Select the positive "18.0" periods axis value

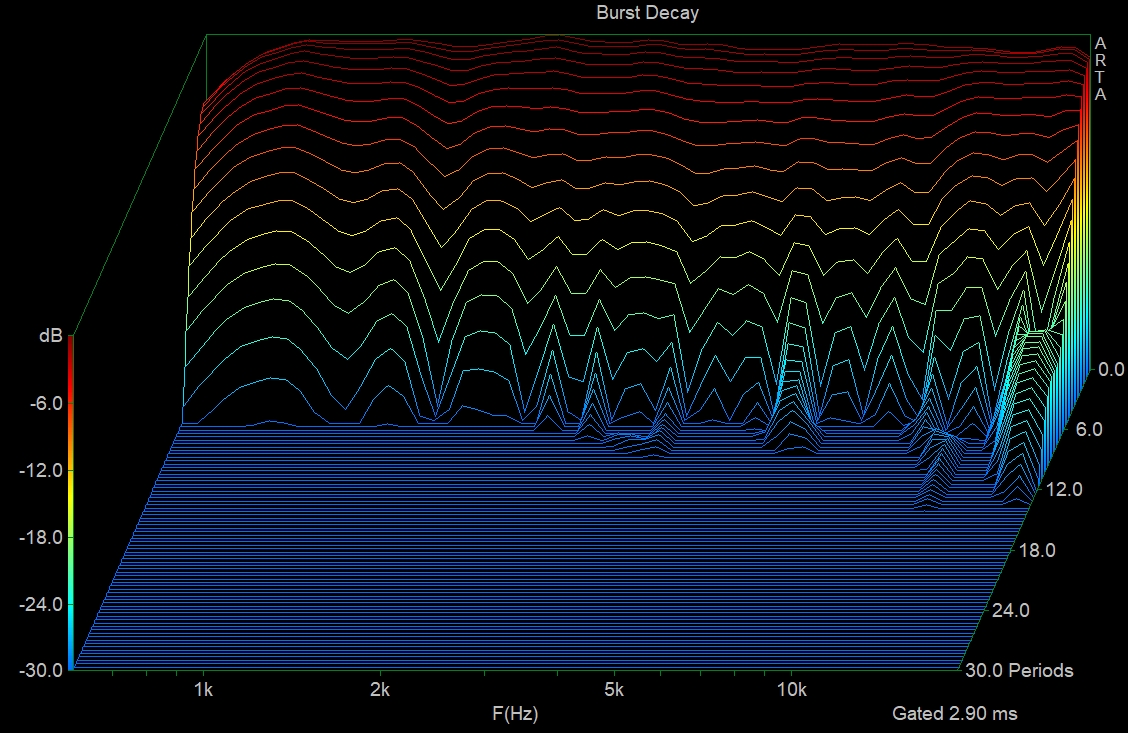pyautogui.click(x=1038, y=551)
